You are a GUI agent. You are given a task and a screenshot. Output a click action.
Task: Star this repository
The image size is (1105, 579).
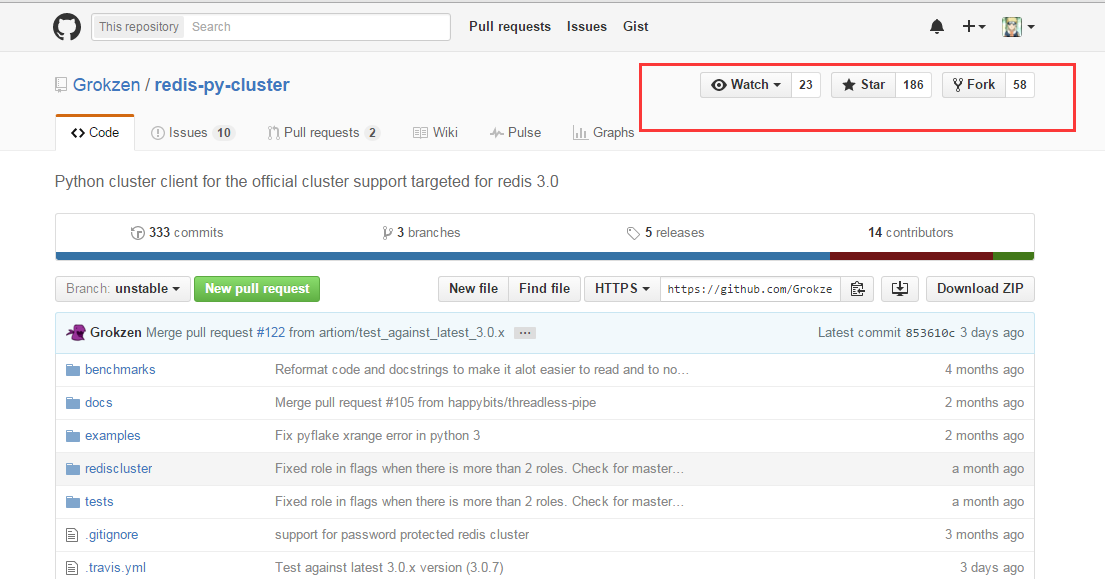point(863,85)
